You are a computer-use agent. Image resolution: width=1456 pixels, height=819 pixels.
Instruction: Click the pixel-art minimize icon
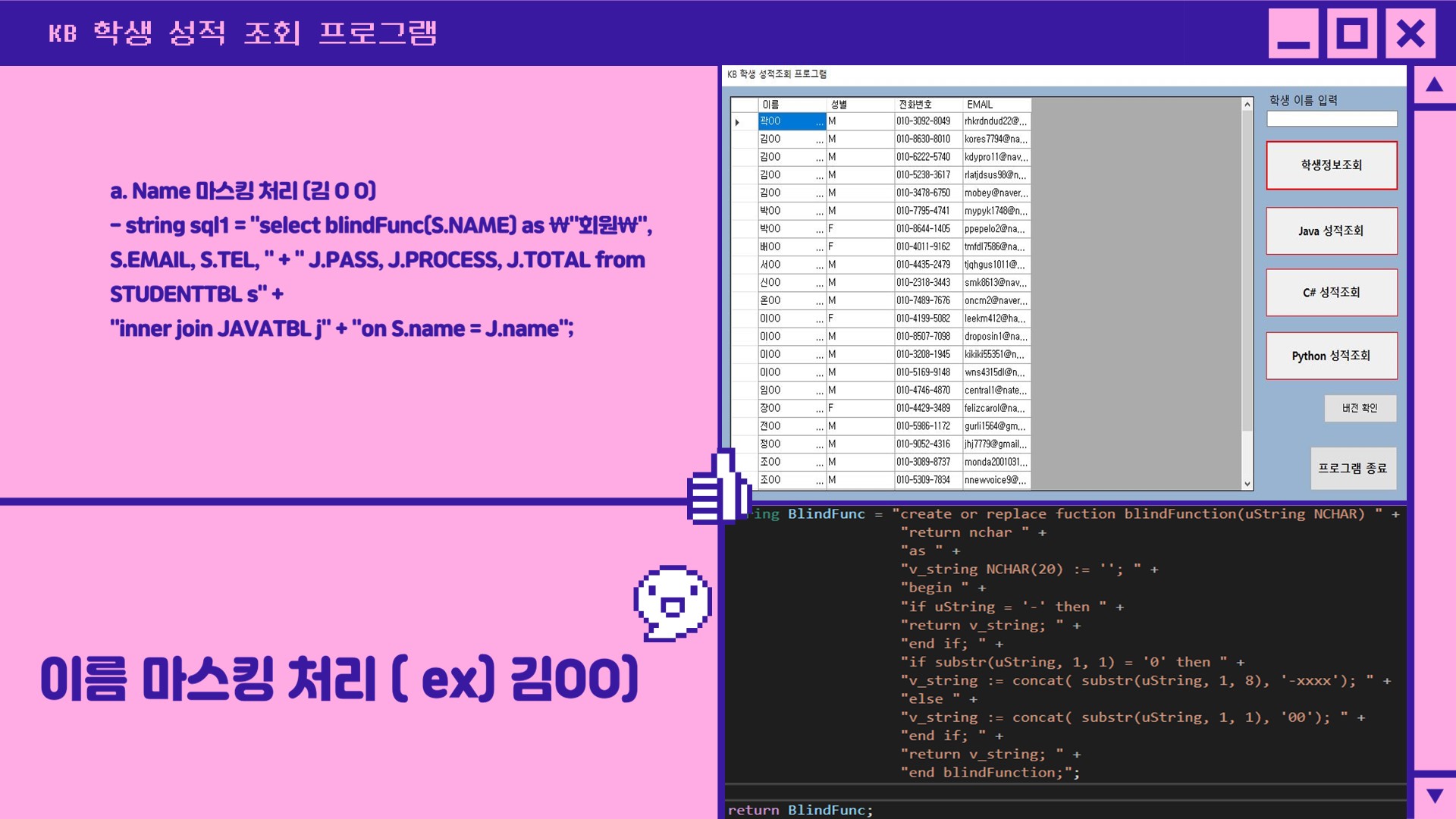pyautogui.click(x=1292, y=33)
